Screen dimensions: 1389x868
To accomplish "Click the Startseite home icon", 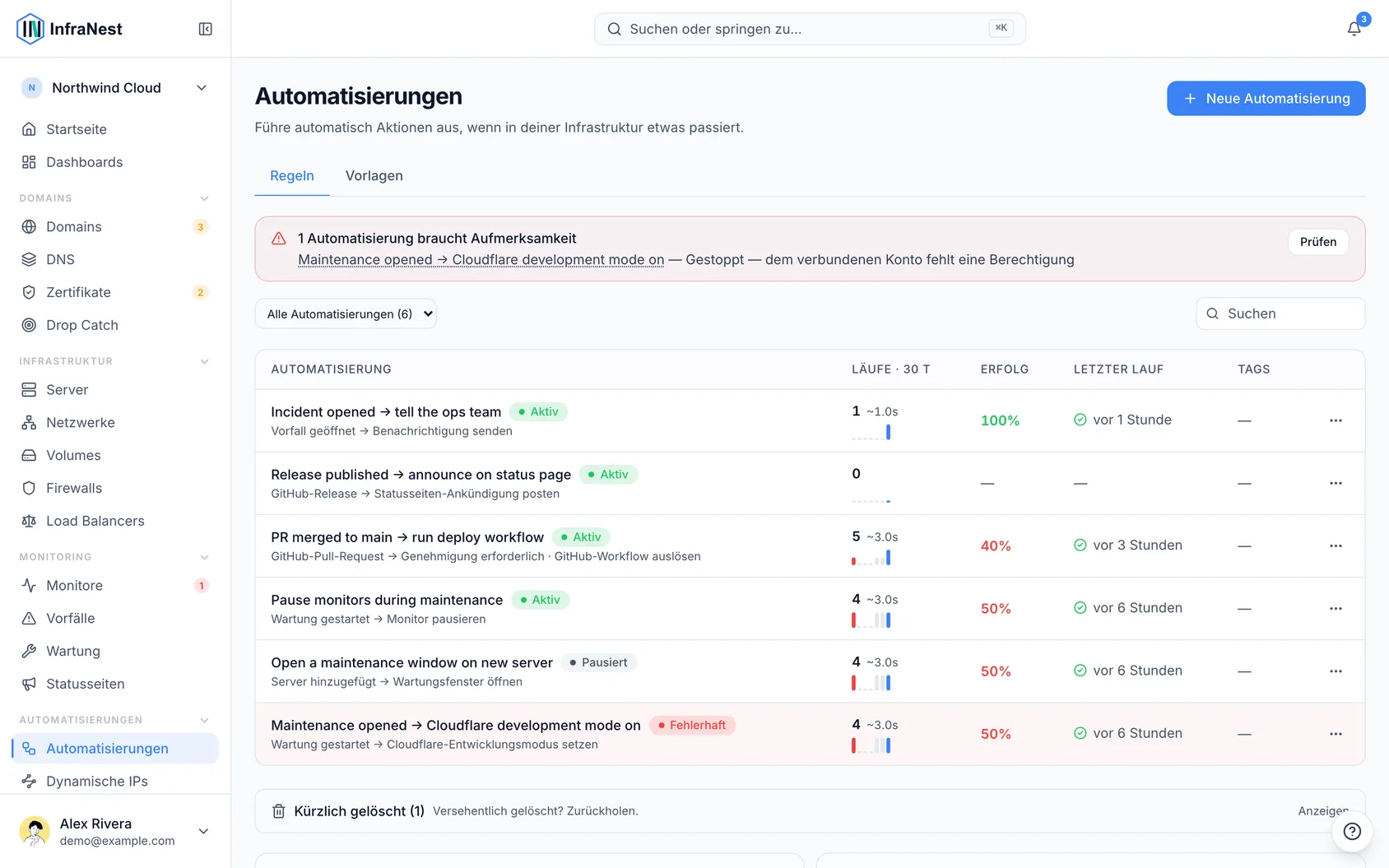I will pyautogui.click(x=29, y=129).
